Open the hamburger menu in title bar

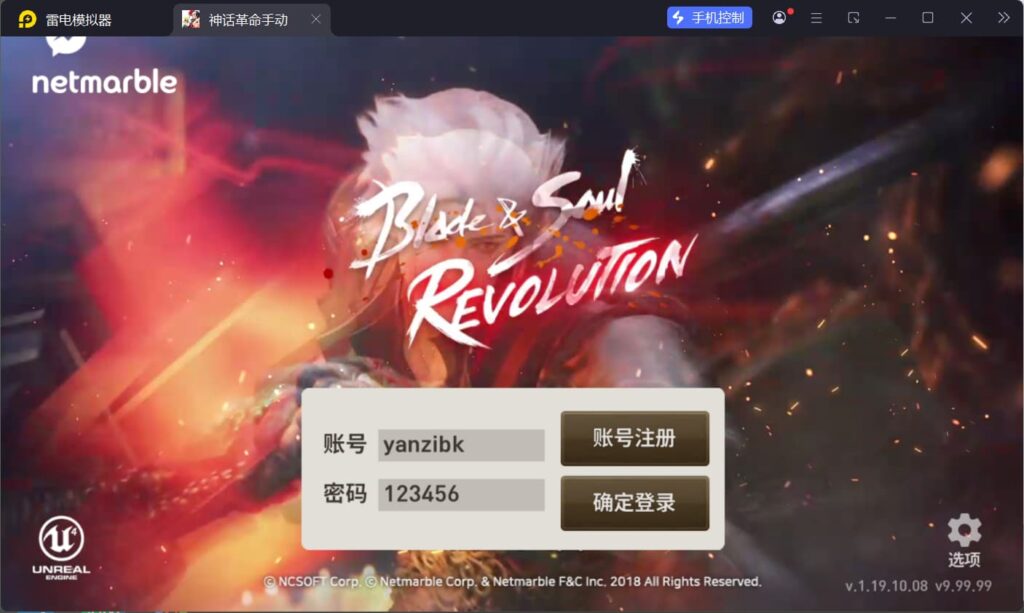(x=816, y=18)
